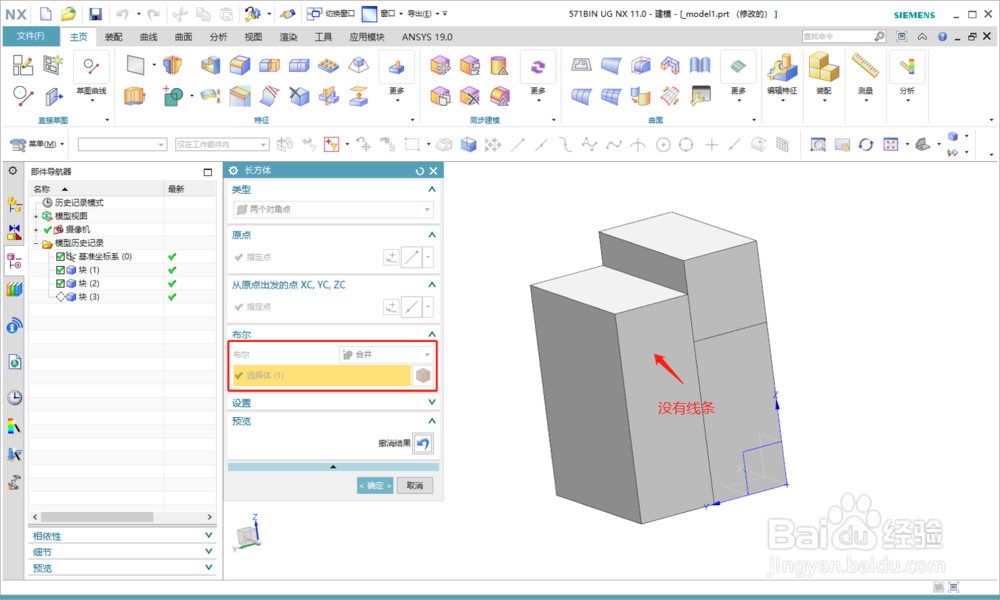Close the 长方体 dialog with the X icon
This screenshot has height=600, width=1000.
click(x=434, y=171)
